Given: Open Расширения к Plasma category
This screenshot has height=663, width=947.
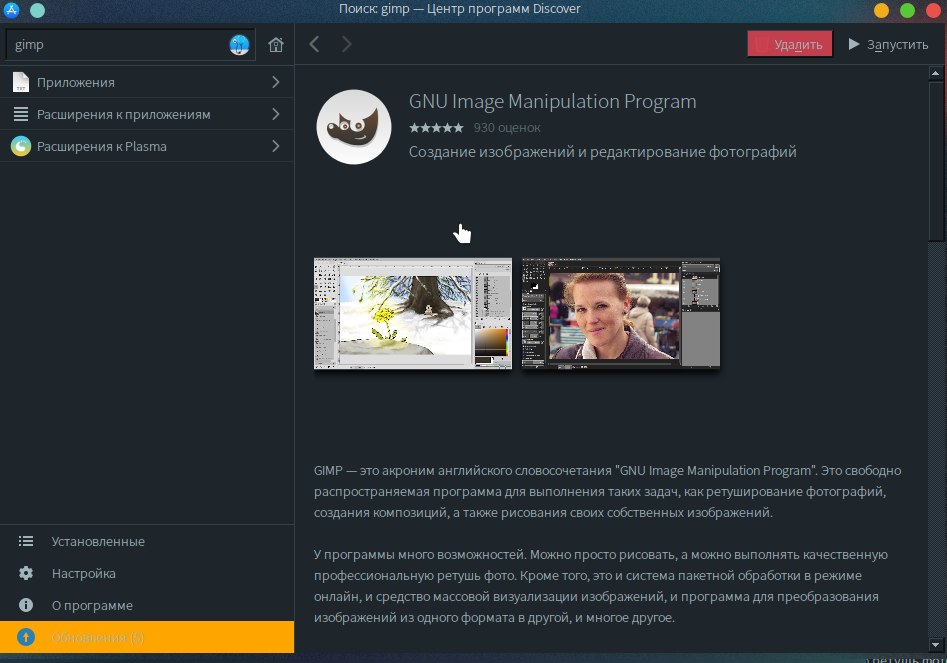Looking at the screenshot, I should (x=147, y=146).
